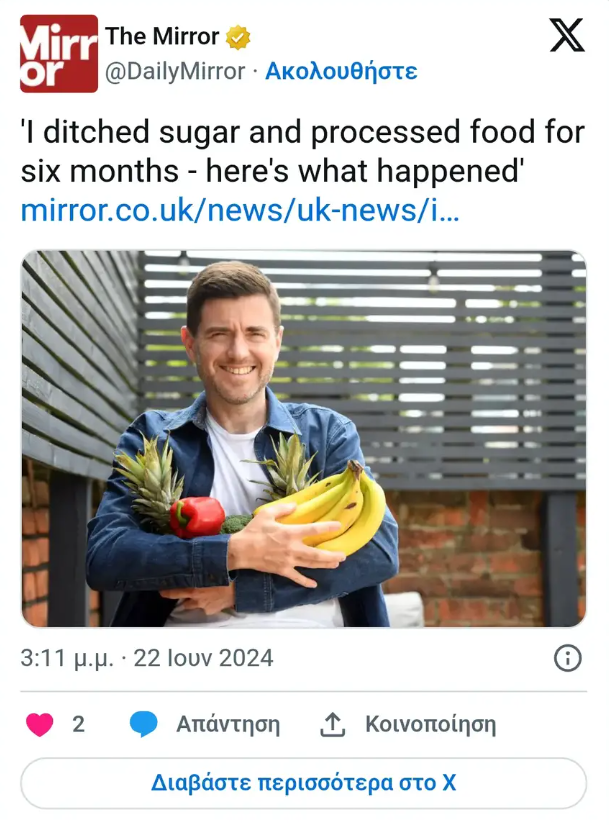The width and height of the screenshot is (609, 825).
Task: Click the like count number 2
Action: [78, 724]
